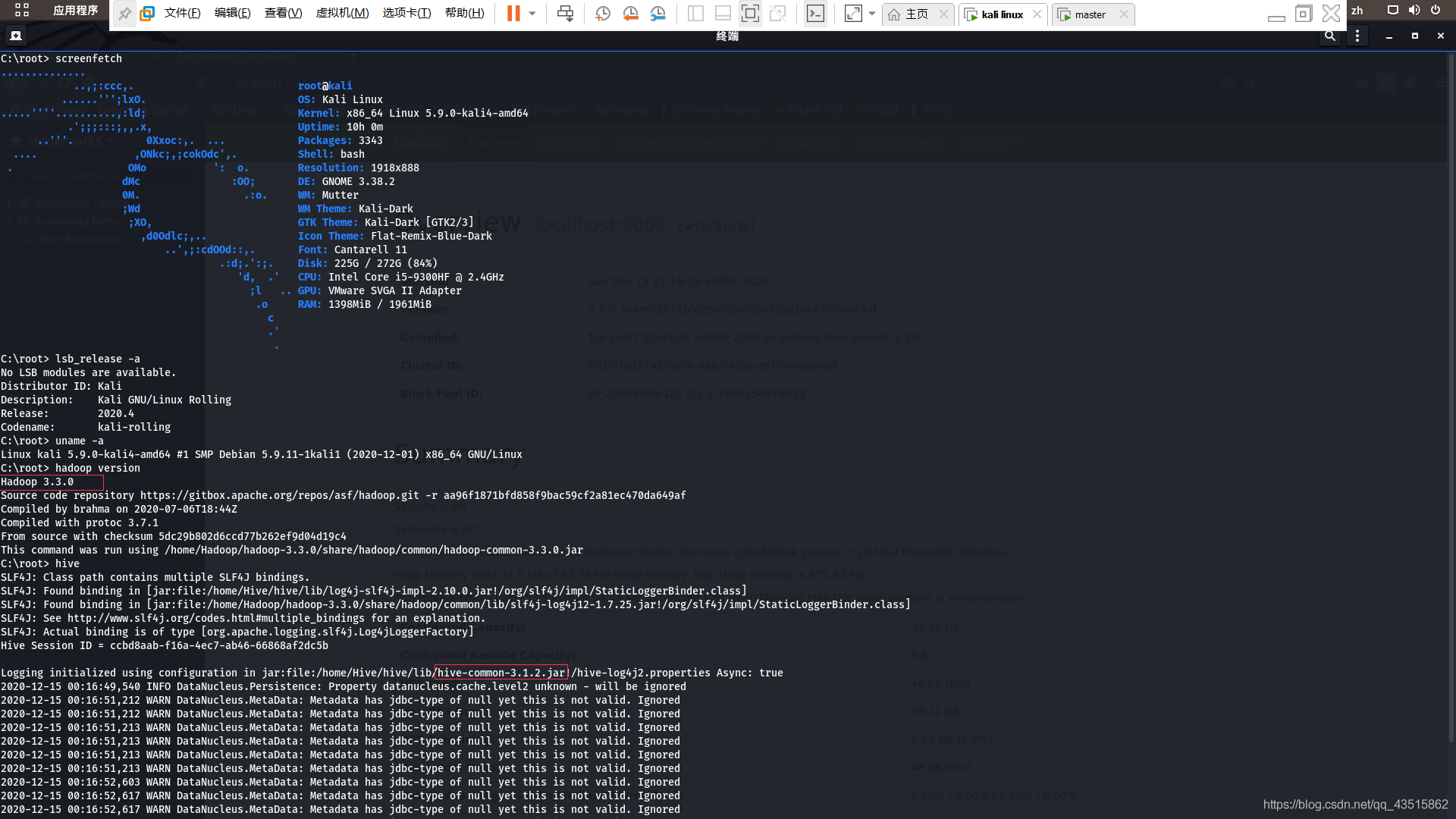
Task: Open the VMware console view icon
Action: [x=815, y=14]
